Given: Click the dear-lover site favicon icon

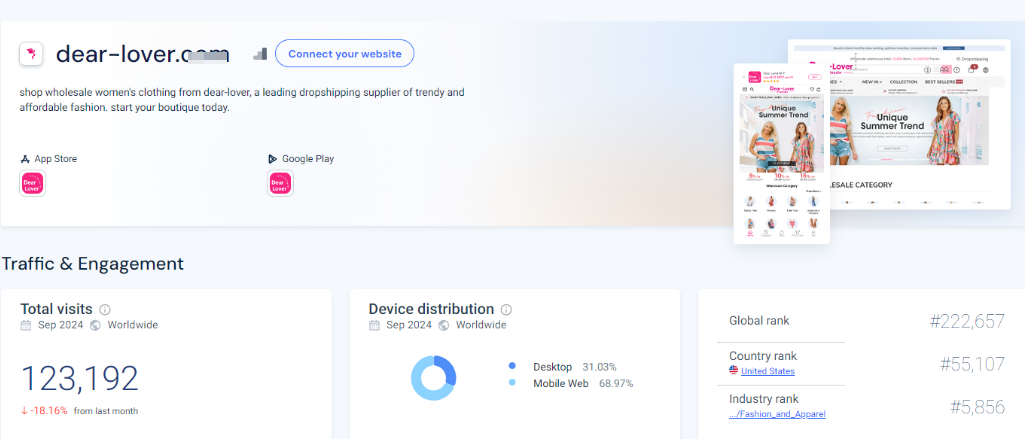Looking at the screenshot, I should pyautogui.click(x=32, y=53).
